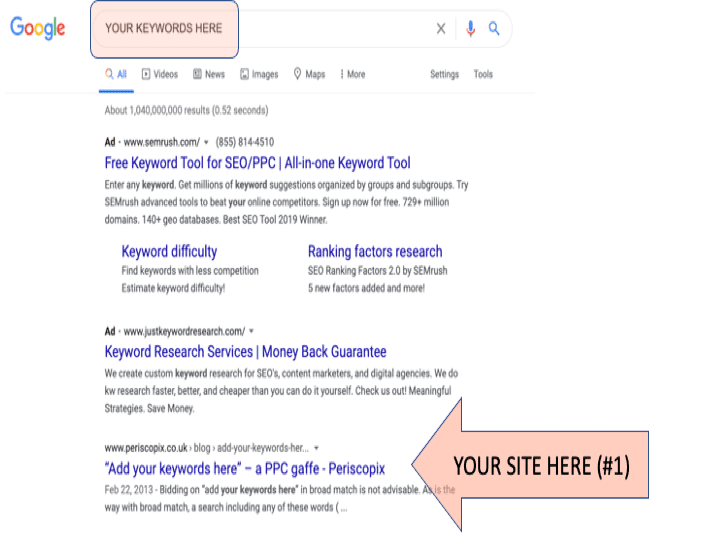Open Keyword Research Services ad link

coord(246,352)
